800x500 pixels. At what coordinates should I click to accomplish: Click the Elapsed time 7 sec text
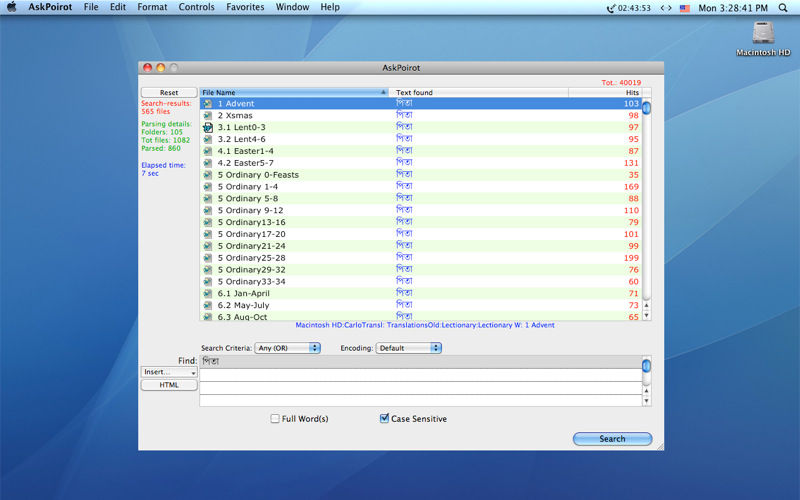(163, 169)
